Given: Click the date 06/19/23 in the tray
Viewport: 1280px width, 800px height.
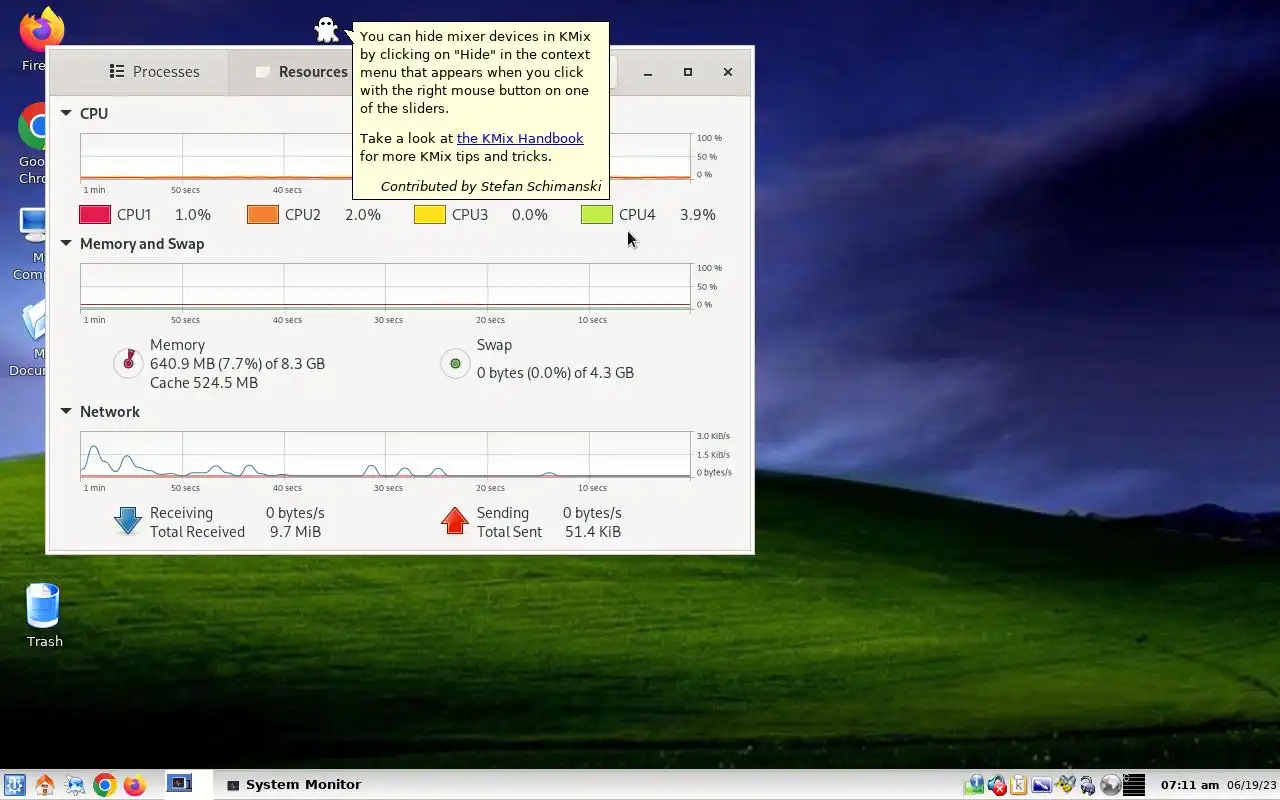Looking at the screenshot, I should point(1251,785).
